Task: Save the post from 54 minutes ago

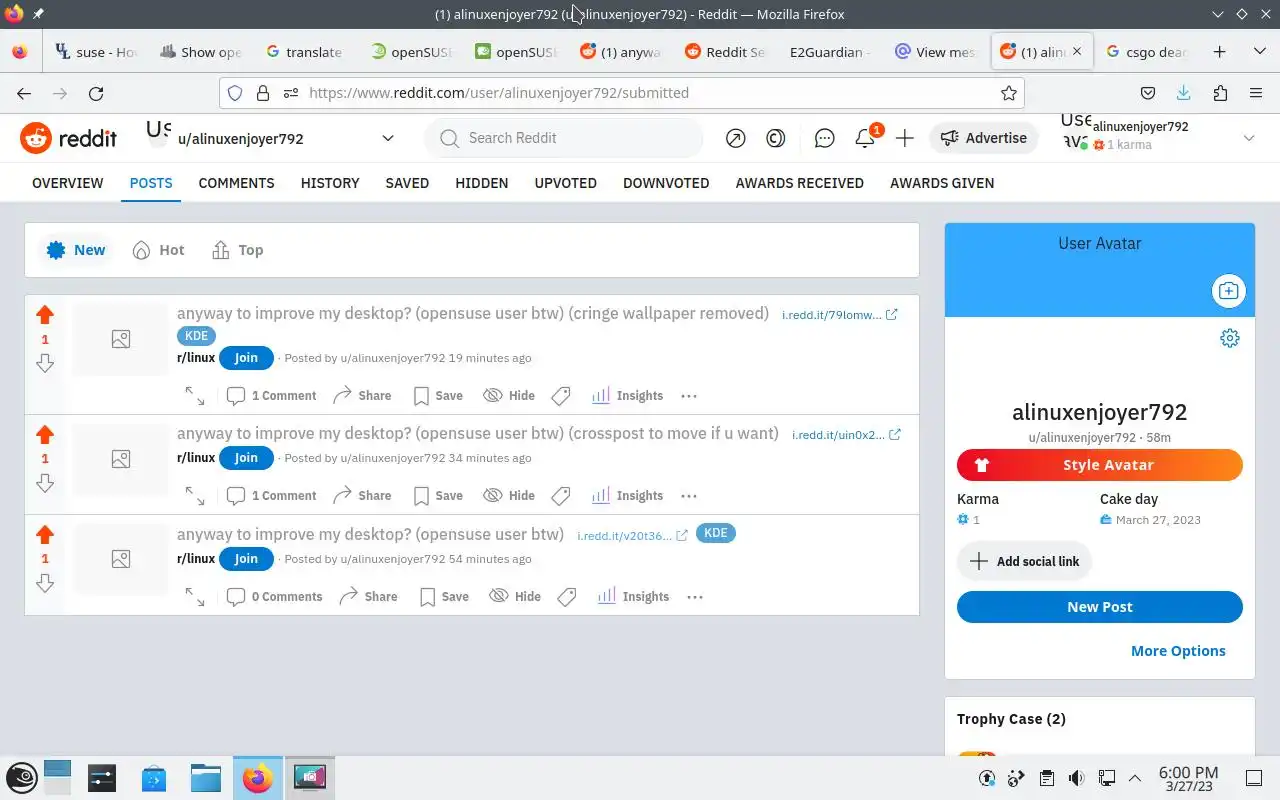Action: [444, 597]
